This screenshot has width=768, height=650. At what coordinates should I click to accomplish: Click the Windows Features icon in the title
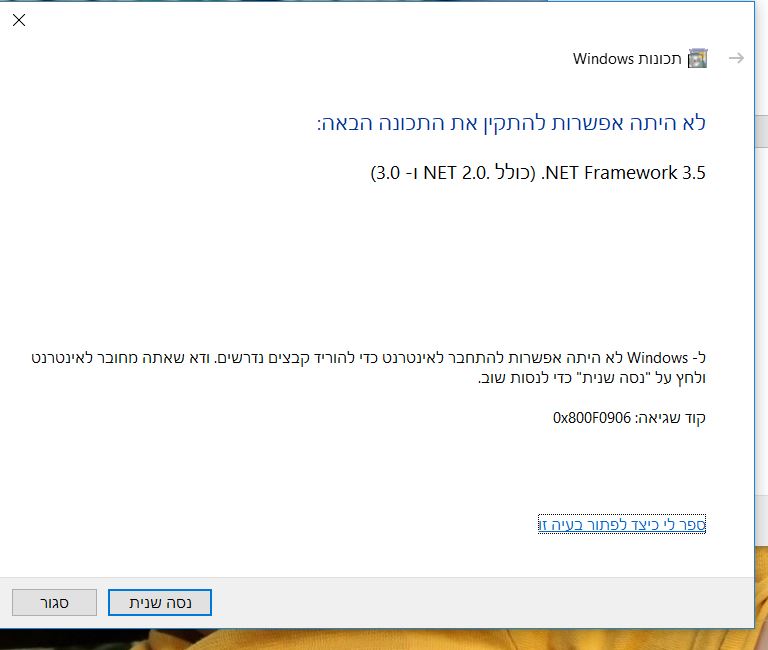coord(697,58)
